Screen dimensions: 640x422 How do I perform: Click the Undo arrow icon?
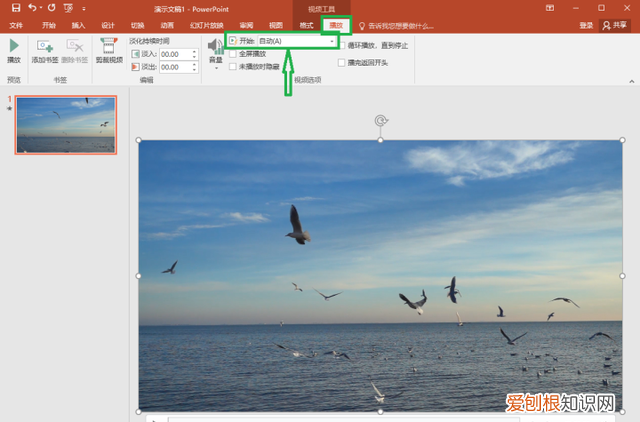click(x=32, y=8)
